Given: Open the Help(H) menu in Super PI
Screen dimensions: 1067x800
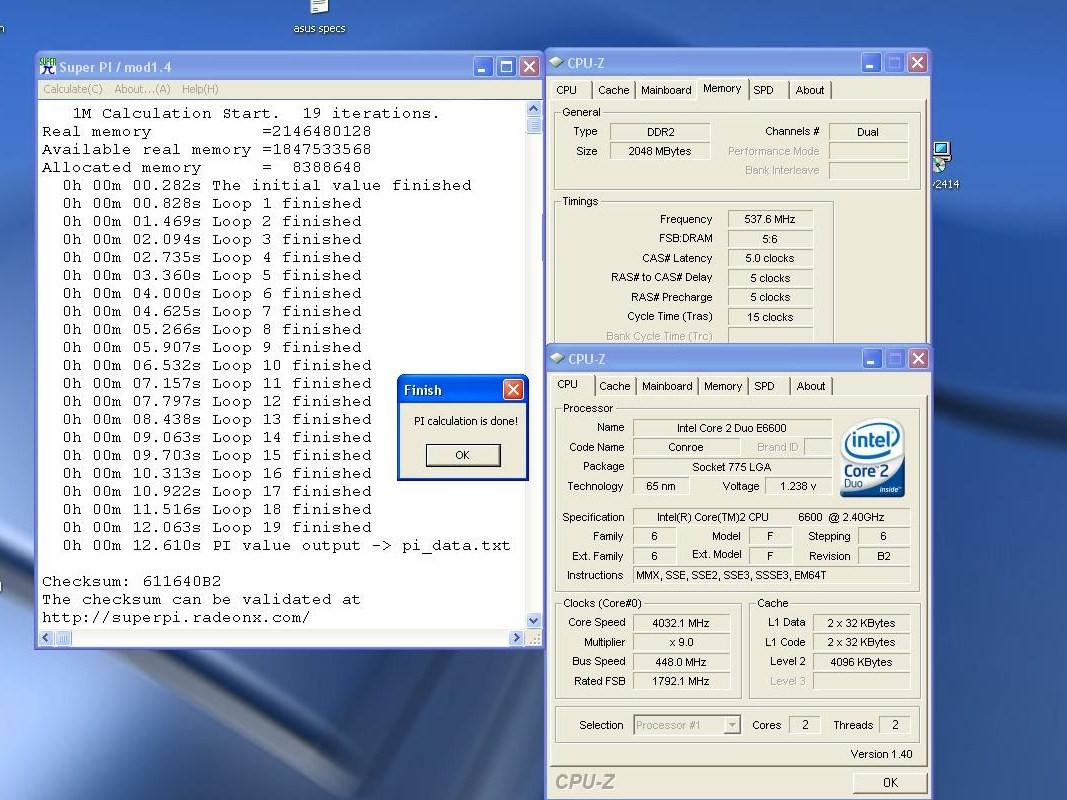Looking at the screenshot, I should pyautogui.click(x=200, y=89).
